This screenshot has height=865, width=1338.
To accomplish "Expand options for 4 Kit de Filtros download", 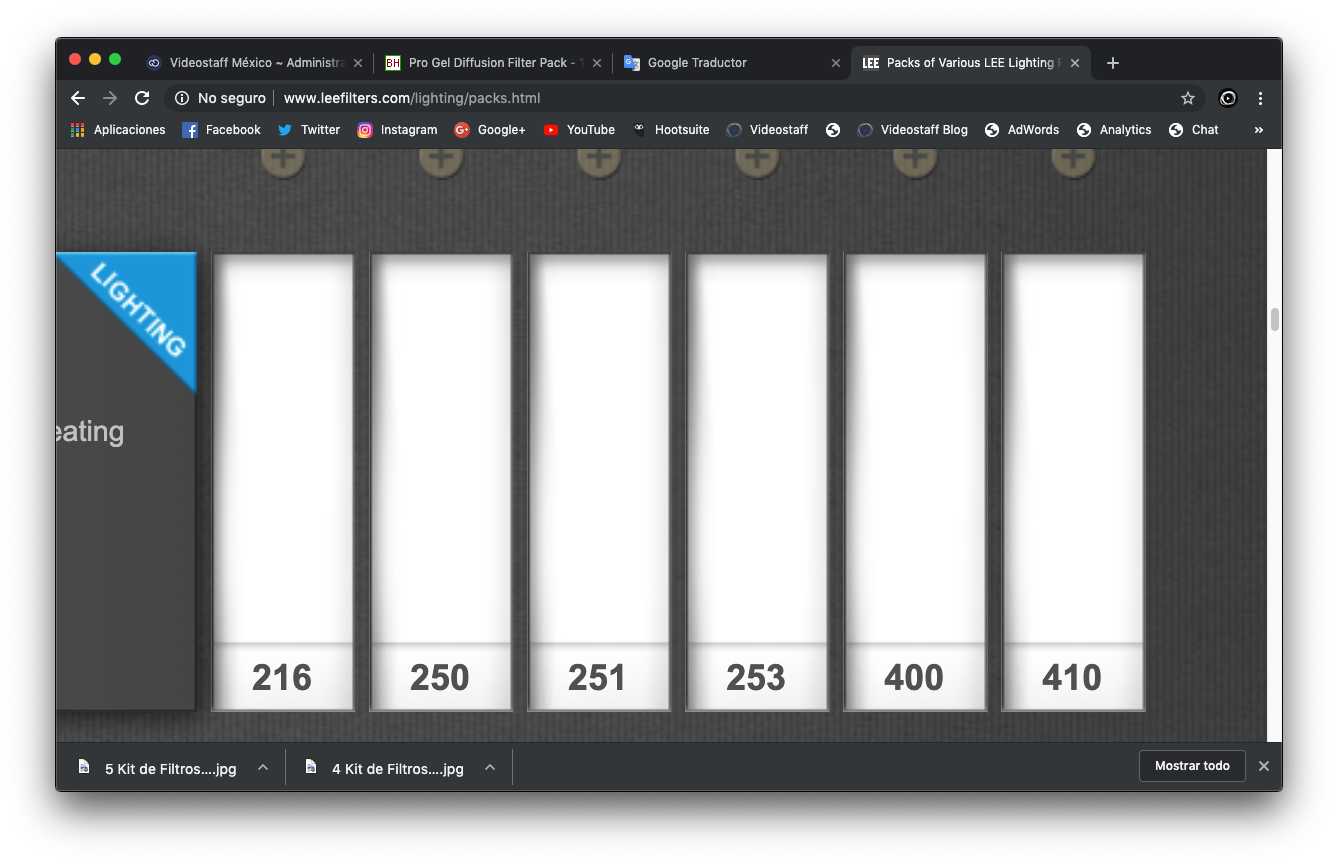I will pyautogui.click(x=490, y=767).
